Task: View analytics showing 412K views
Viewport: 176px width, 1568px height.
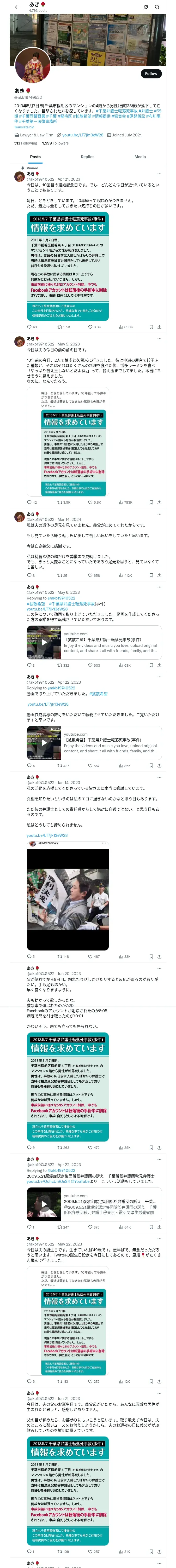Action: 126,575
